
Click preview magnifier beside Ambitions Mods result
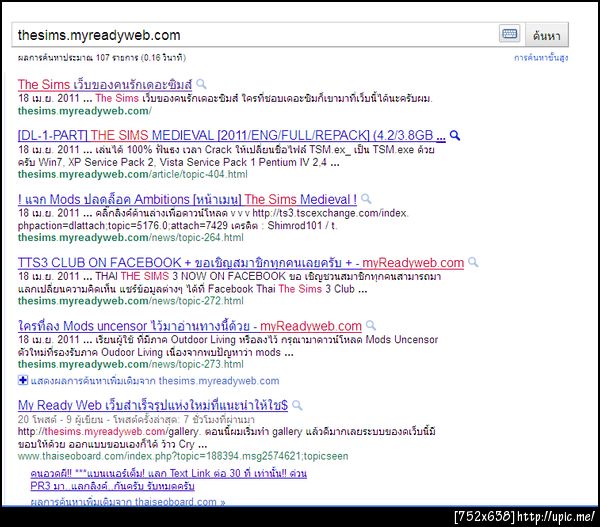[x=366, y=199]
